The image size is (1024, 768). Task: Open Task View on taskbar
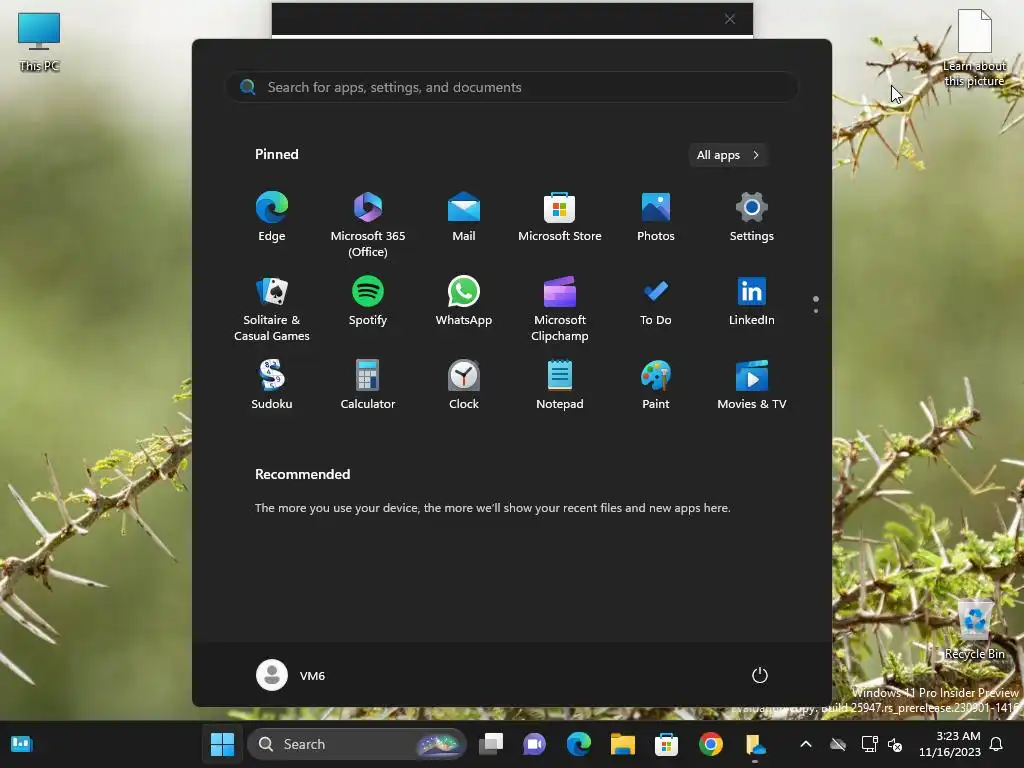tap(491, 744)
